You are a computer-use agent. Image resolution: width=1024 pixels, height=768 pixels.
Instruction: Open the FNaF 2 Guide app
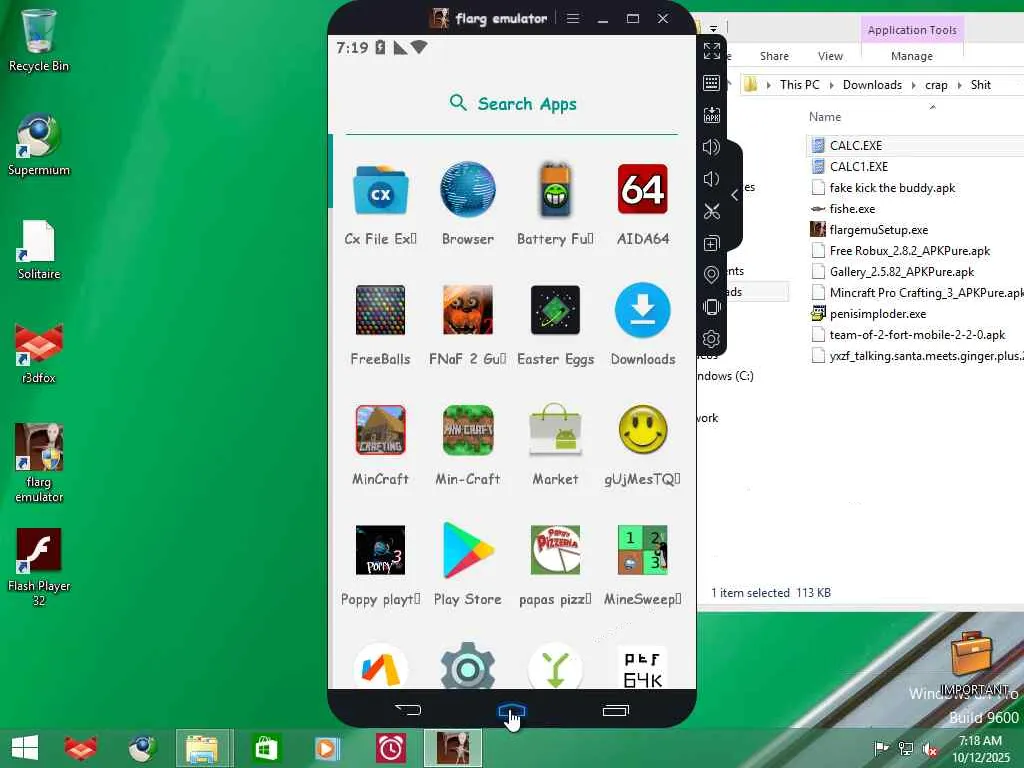coord(468,310)
